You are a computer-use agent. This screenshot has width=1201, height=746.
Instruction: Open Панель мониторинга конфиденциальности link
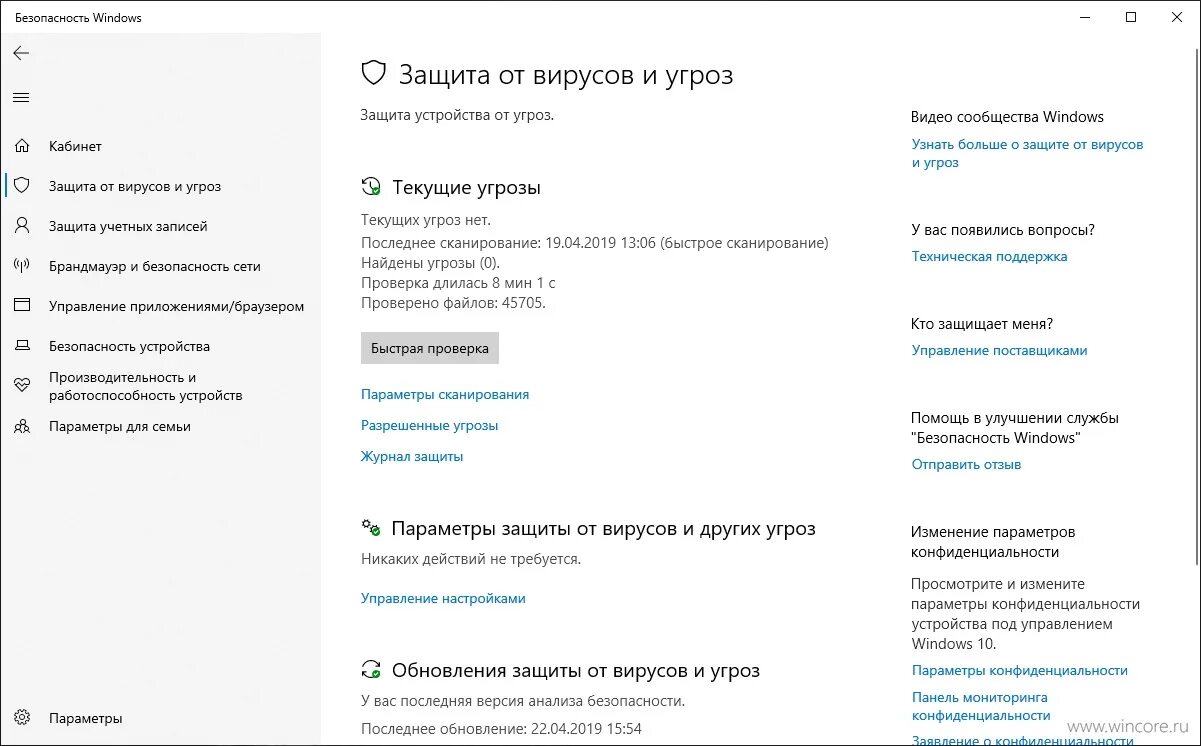pos(981,706)
